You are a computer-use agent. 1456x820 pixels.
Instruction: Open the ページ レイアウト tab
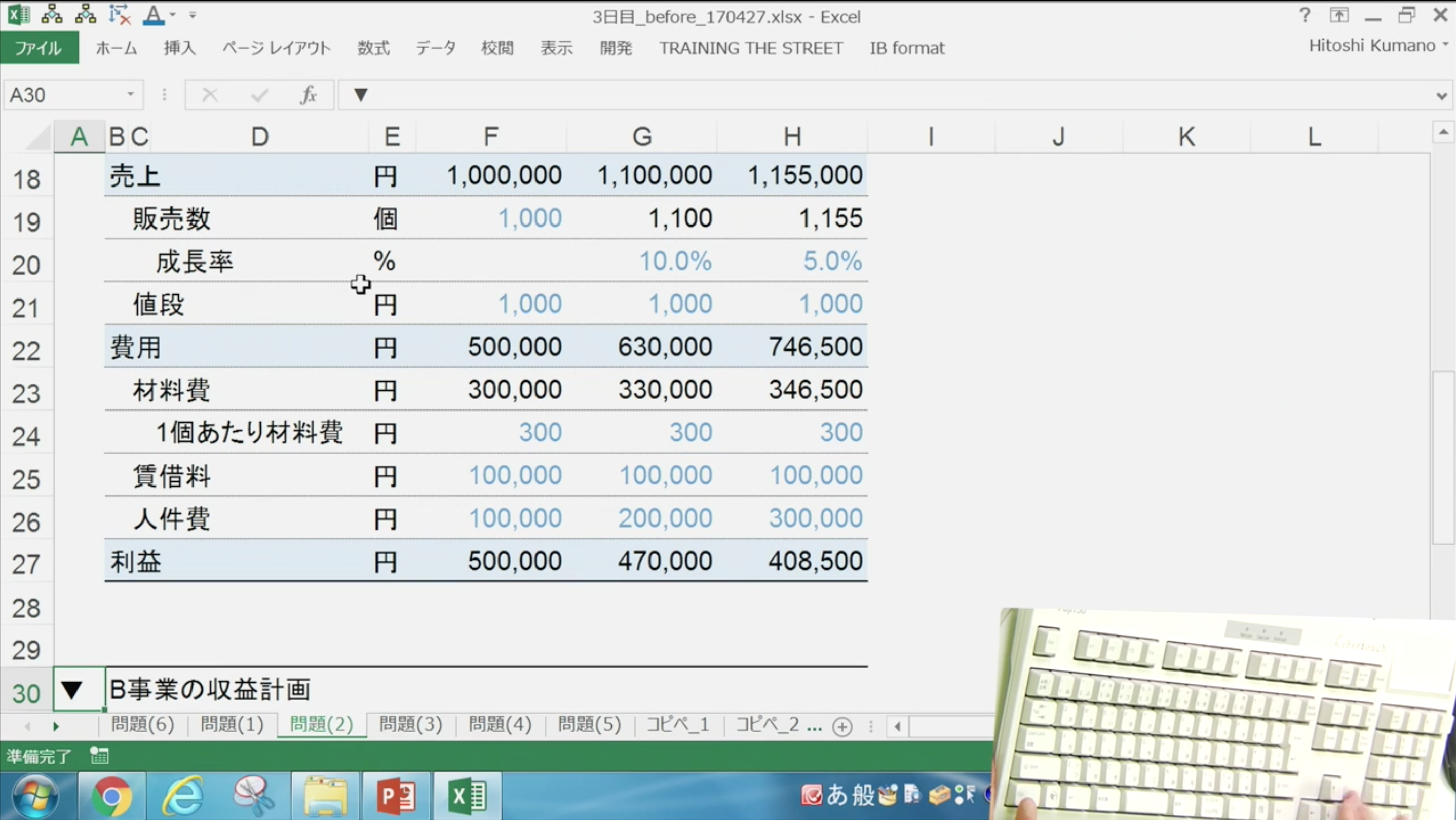(x=277, y=48)
